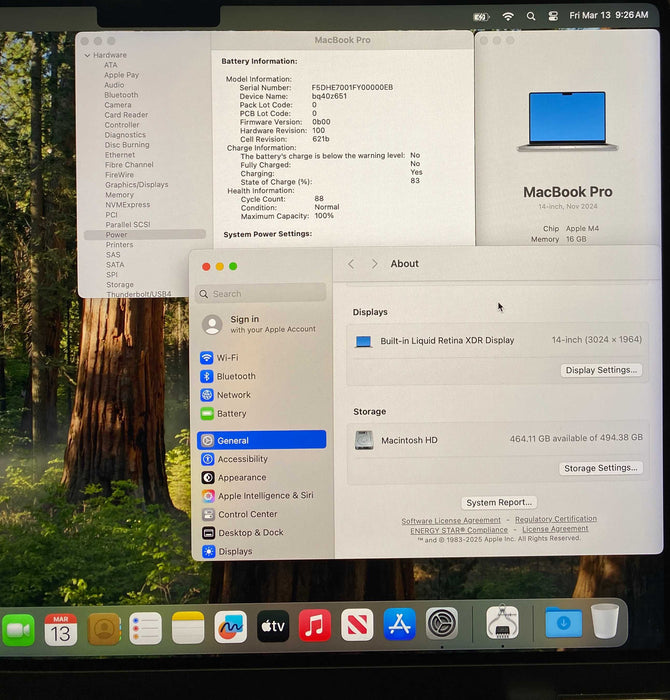This screenshot has height=700, width=670.
Task: Click battery serial number F5DHE7001FY00000EB
Action: (x=352, y=88)
